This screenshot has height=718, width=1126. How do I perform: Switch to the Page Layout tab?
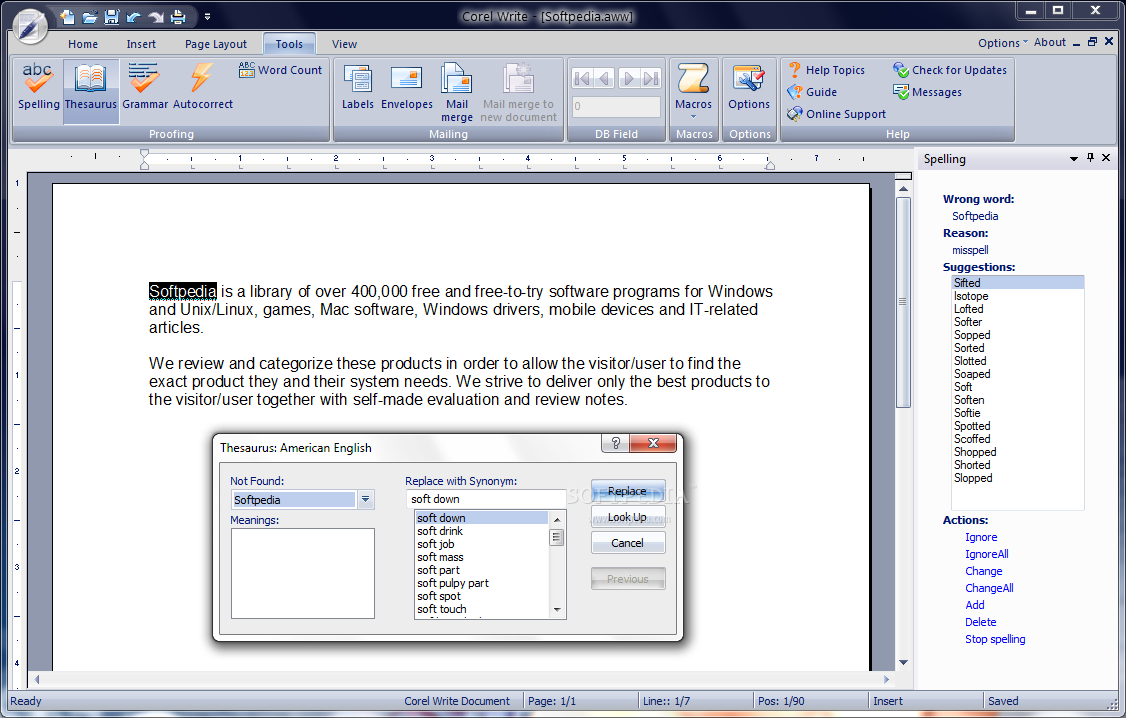(215, 44)
